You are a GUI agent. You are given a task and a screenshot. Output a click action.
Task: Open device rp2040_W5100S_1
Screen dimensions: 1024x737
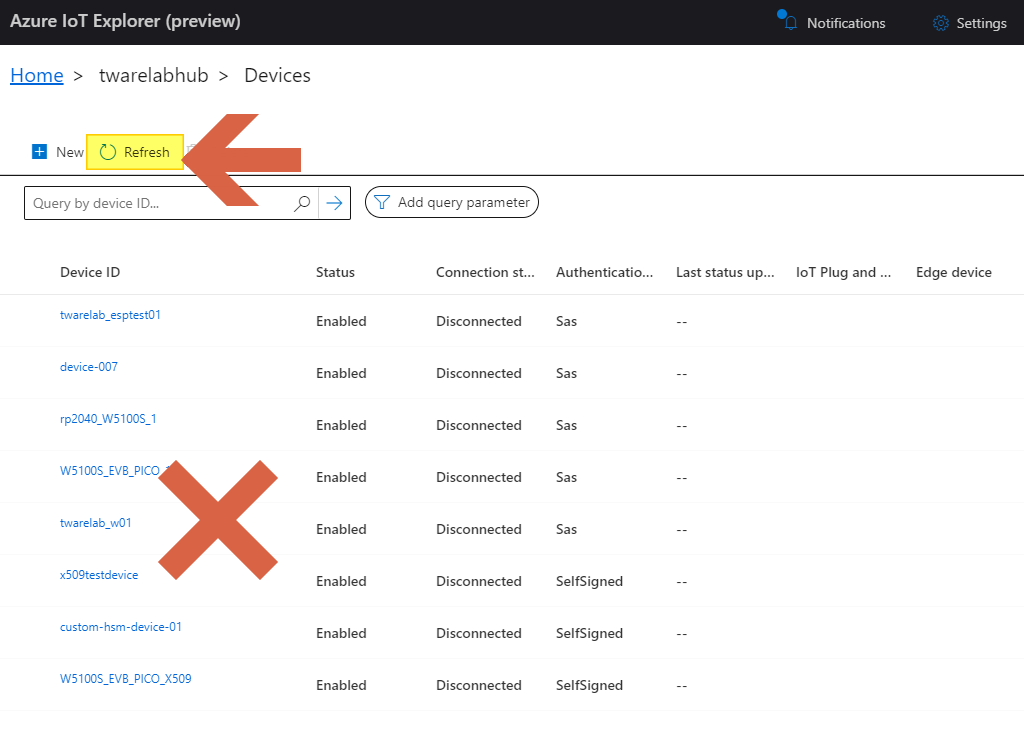(x=108, y=419)
